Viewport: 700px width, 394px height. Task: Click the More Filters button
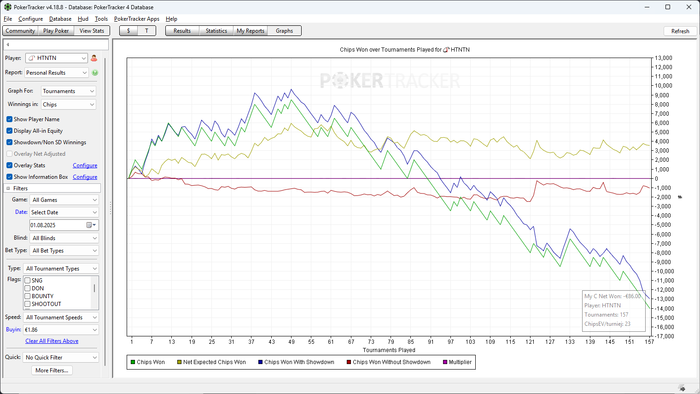coord(52,370)
